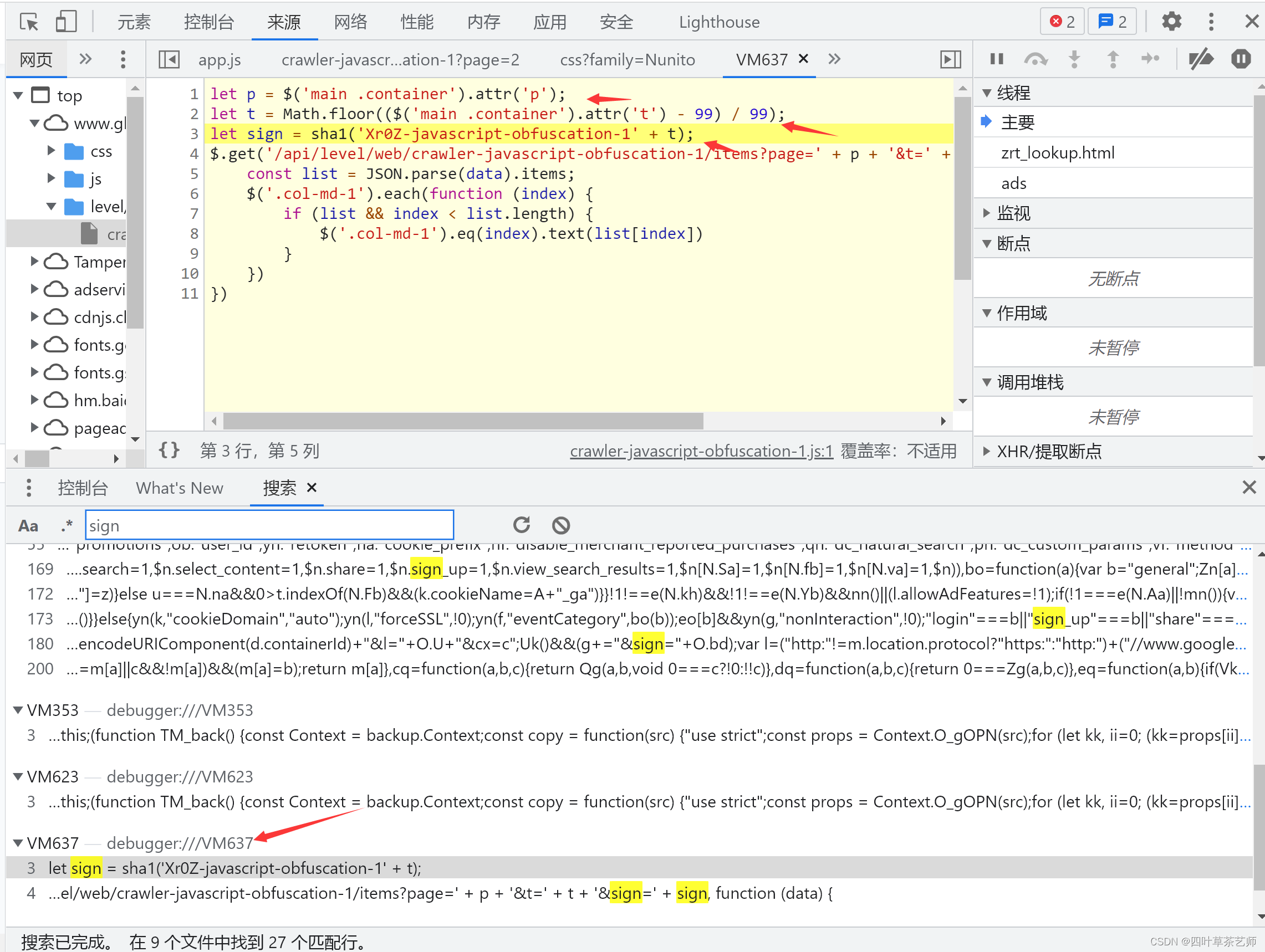Screen dimensions: 1265x952
Task: Step out of current function
Action: [1113, 59]
